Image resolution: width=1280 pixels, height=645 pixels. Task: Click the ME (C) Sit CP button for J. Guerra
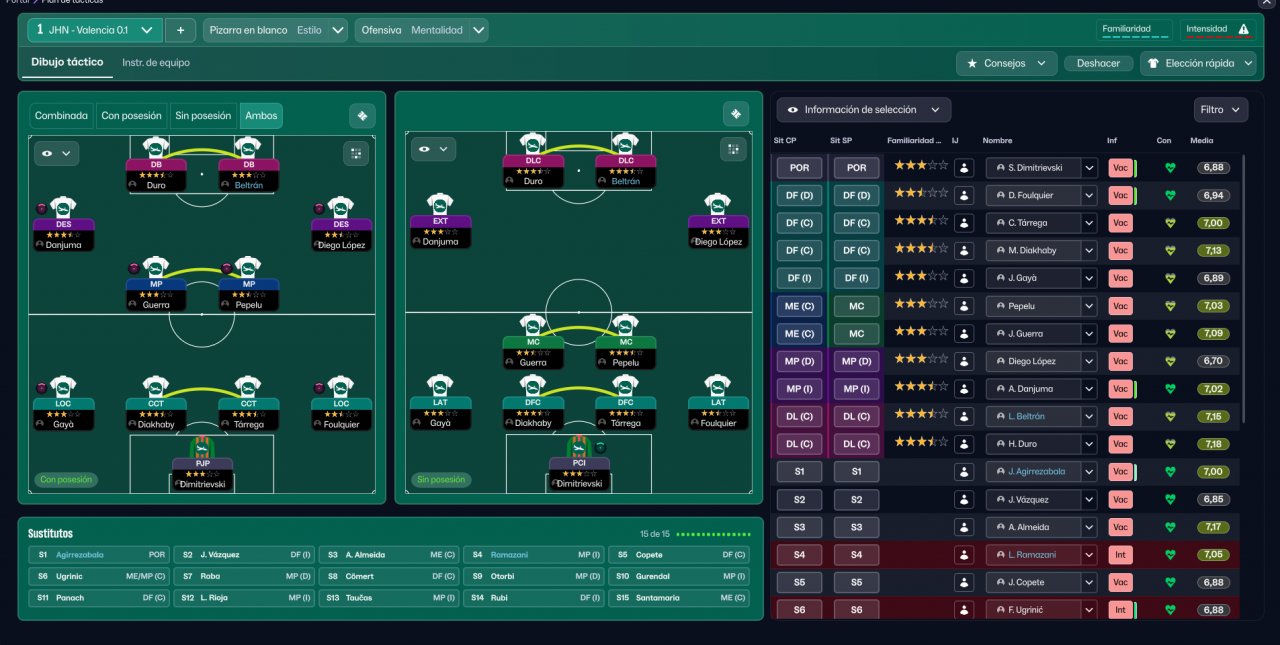pos(799,333)
